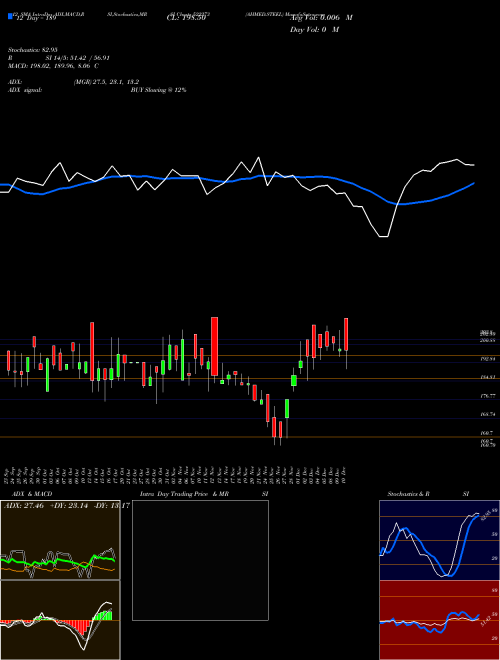Click the red RSI chart panel
The image size is (500, 660).
[x=439, y=620]
